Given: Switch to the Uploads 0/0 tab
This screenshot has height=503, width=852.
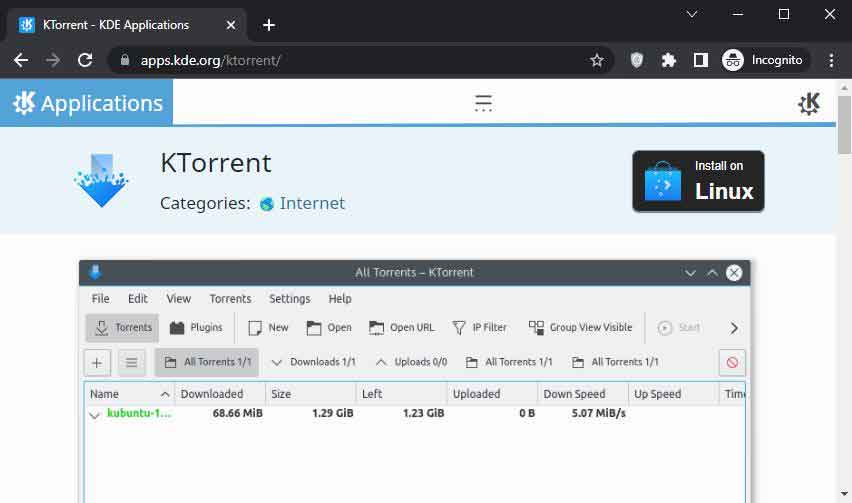Looking at the screenshot, I should click(x=412, y=362).
